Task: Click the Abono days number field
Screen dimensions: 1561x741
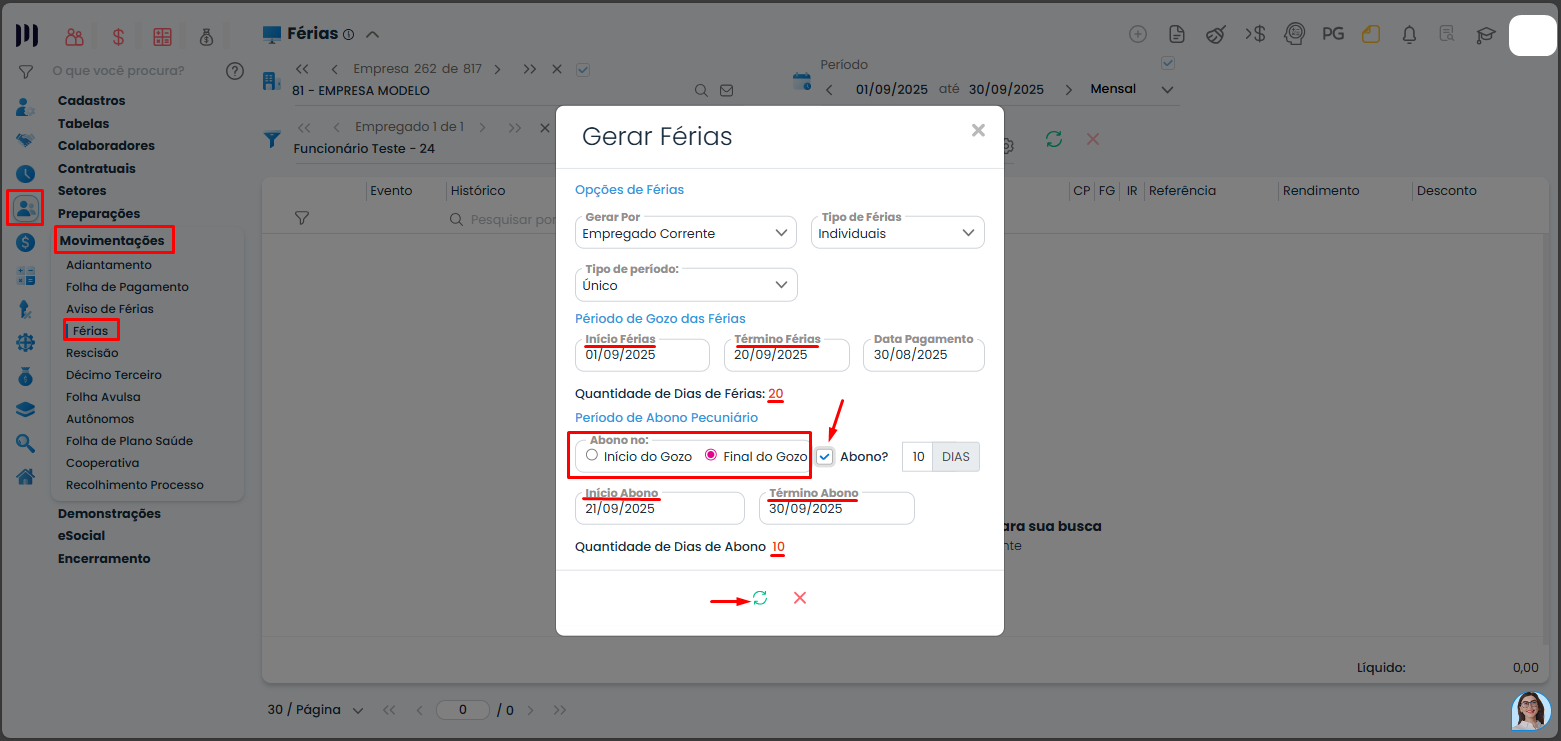Action: [x=918, y=457]
